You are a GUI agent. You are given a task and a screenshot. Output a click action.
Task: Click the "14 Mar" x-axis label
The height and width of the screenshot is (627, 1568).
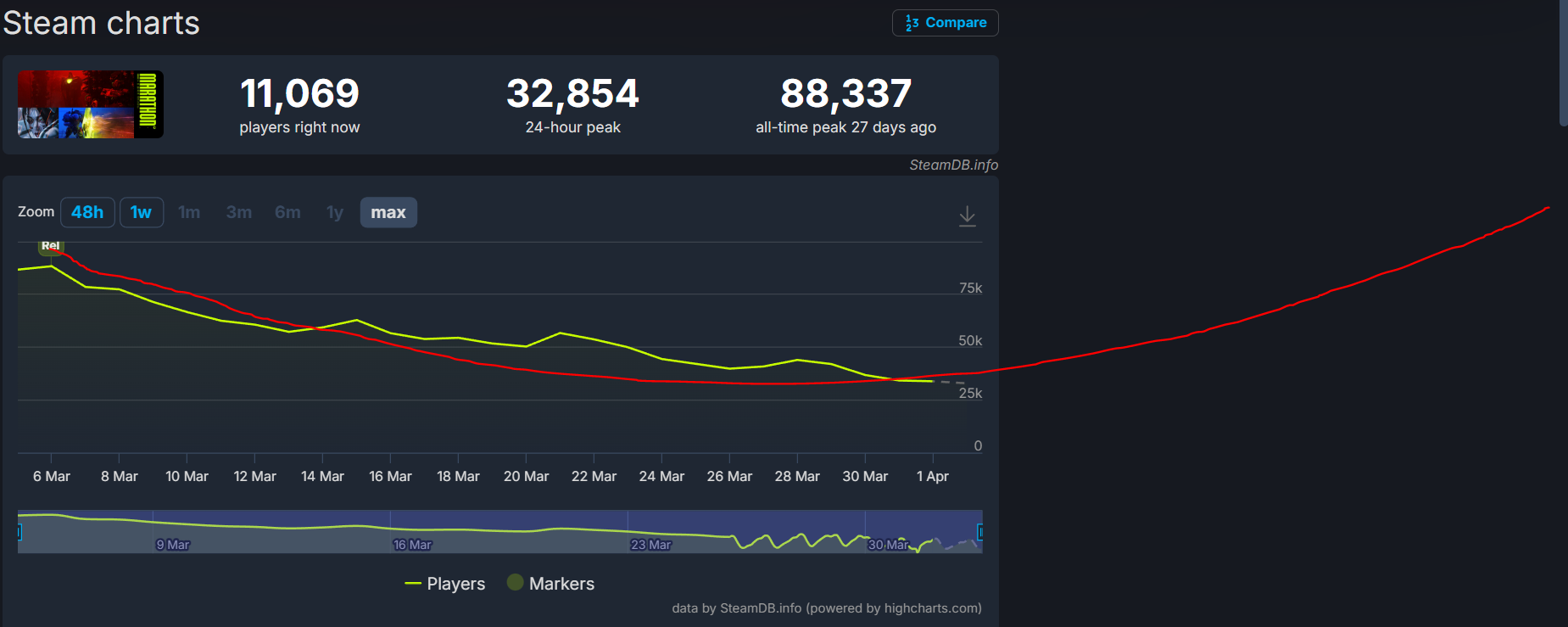coord(322,477)
